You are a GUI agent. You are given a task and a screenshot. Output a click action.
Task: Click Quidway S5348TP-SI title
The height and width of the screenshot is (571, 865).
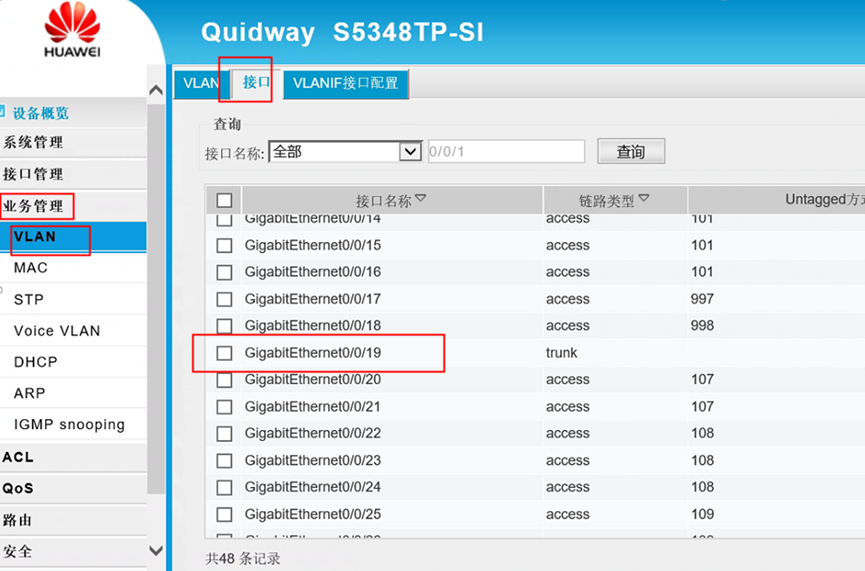[342, 32]
